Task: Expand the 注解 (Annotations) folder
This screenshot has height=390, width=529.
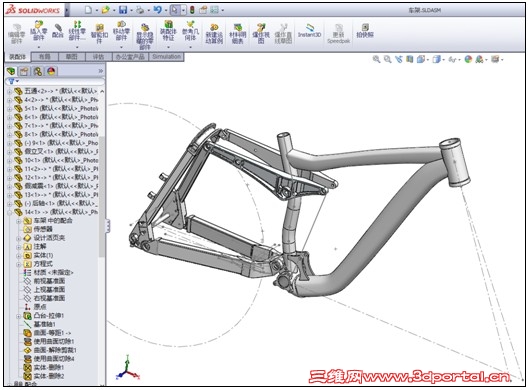Action: 19,247
